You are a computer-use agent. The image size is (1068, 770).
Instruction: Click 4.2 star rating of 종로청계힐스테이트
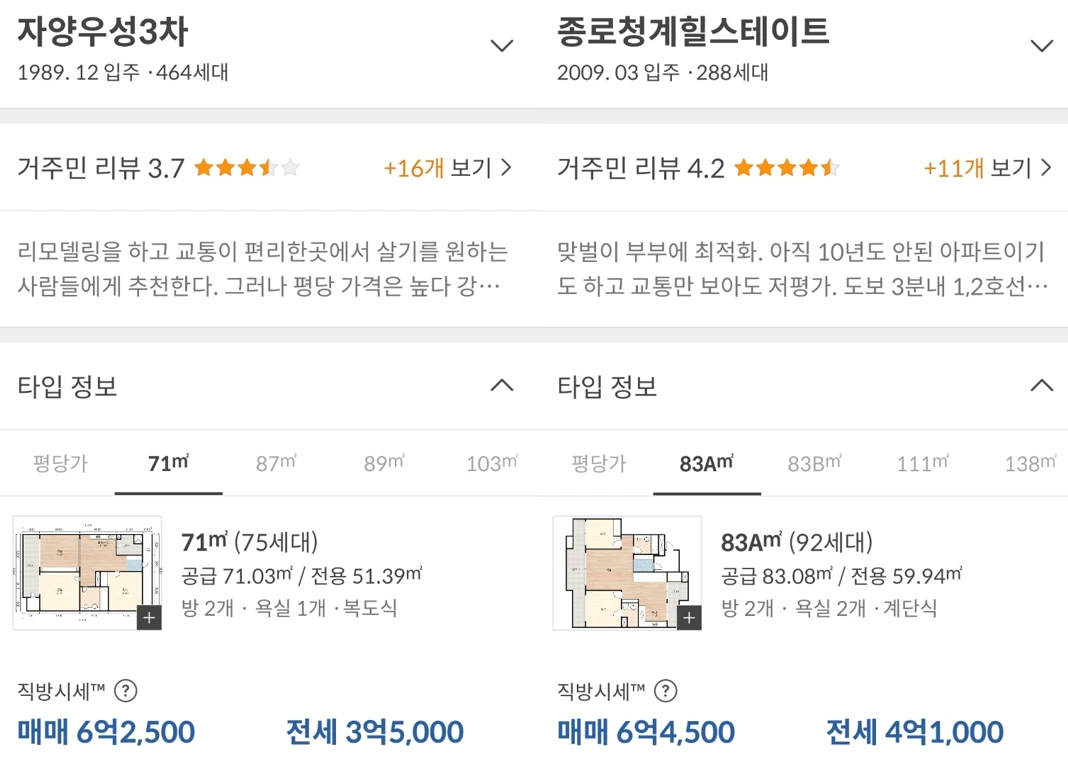click(786, 168)
